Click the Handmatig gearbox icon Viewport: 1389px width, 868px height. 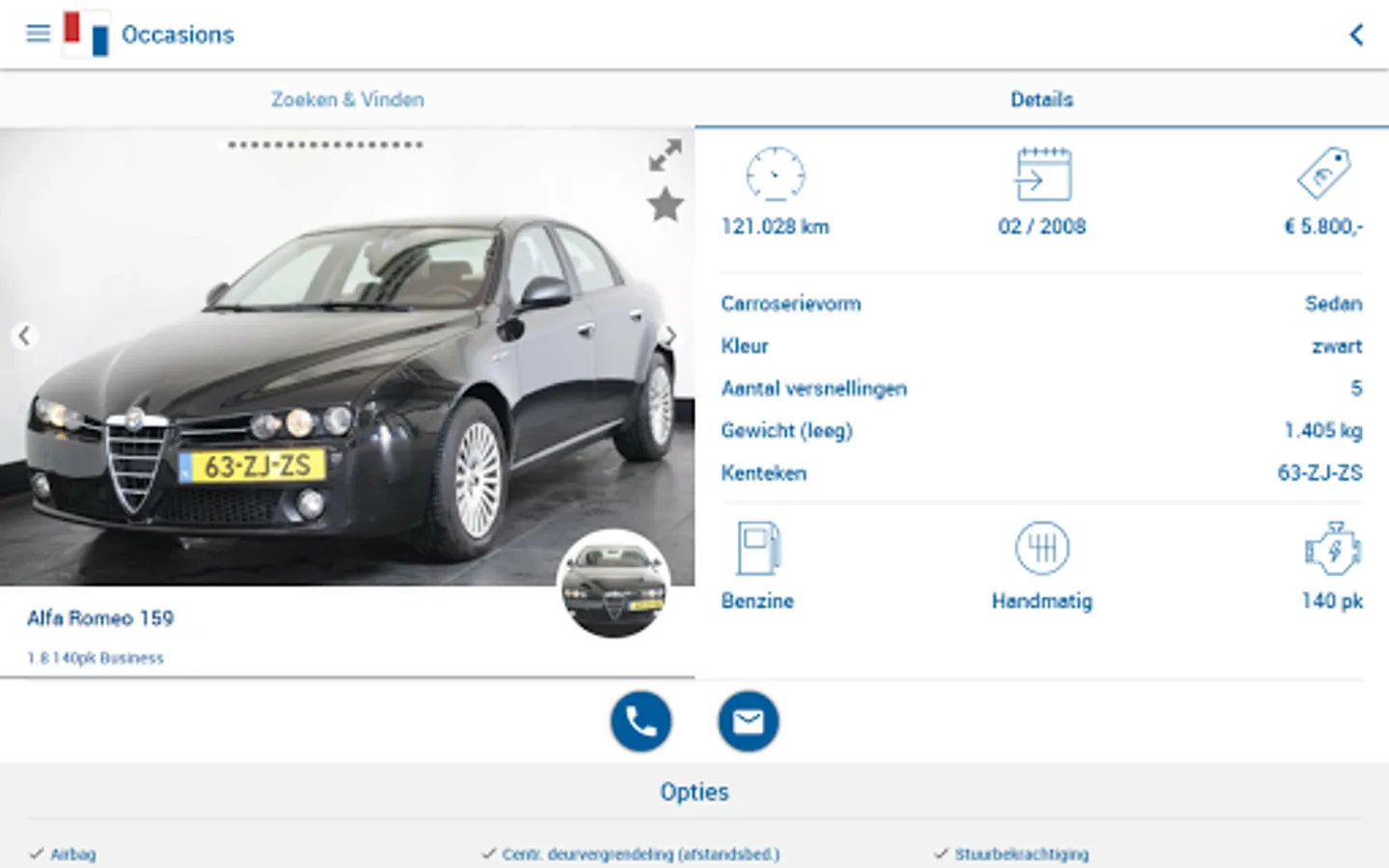coord(1042,548)
